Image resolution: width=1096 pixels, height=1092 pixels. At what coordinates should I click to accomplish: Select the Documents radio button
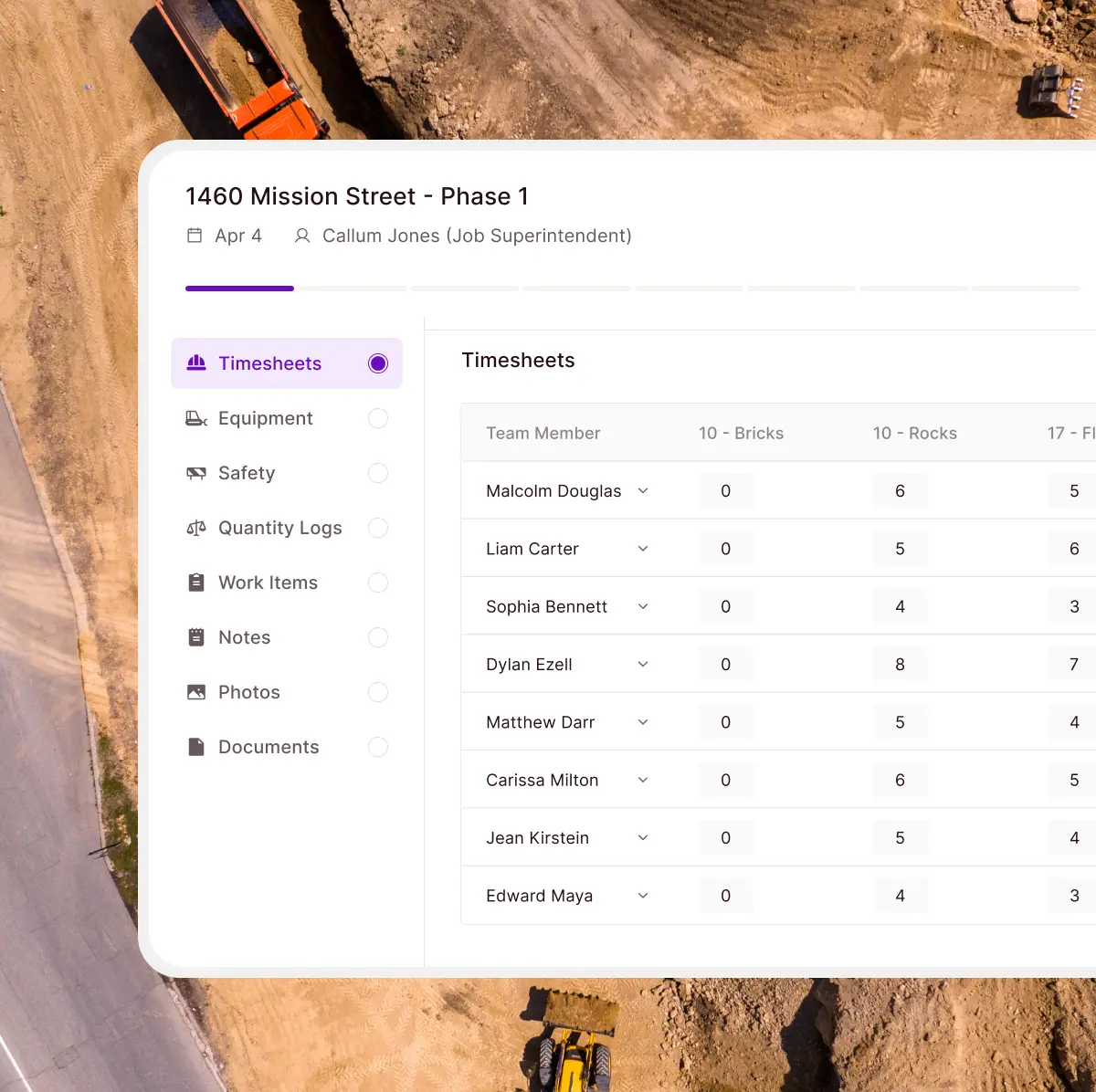pos(378,747)
